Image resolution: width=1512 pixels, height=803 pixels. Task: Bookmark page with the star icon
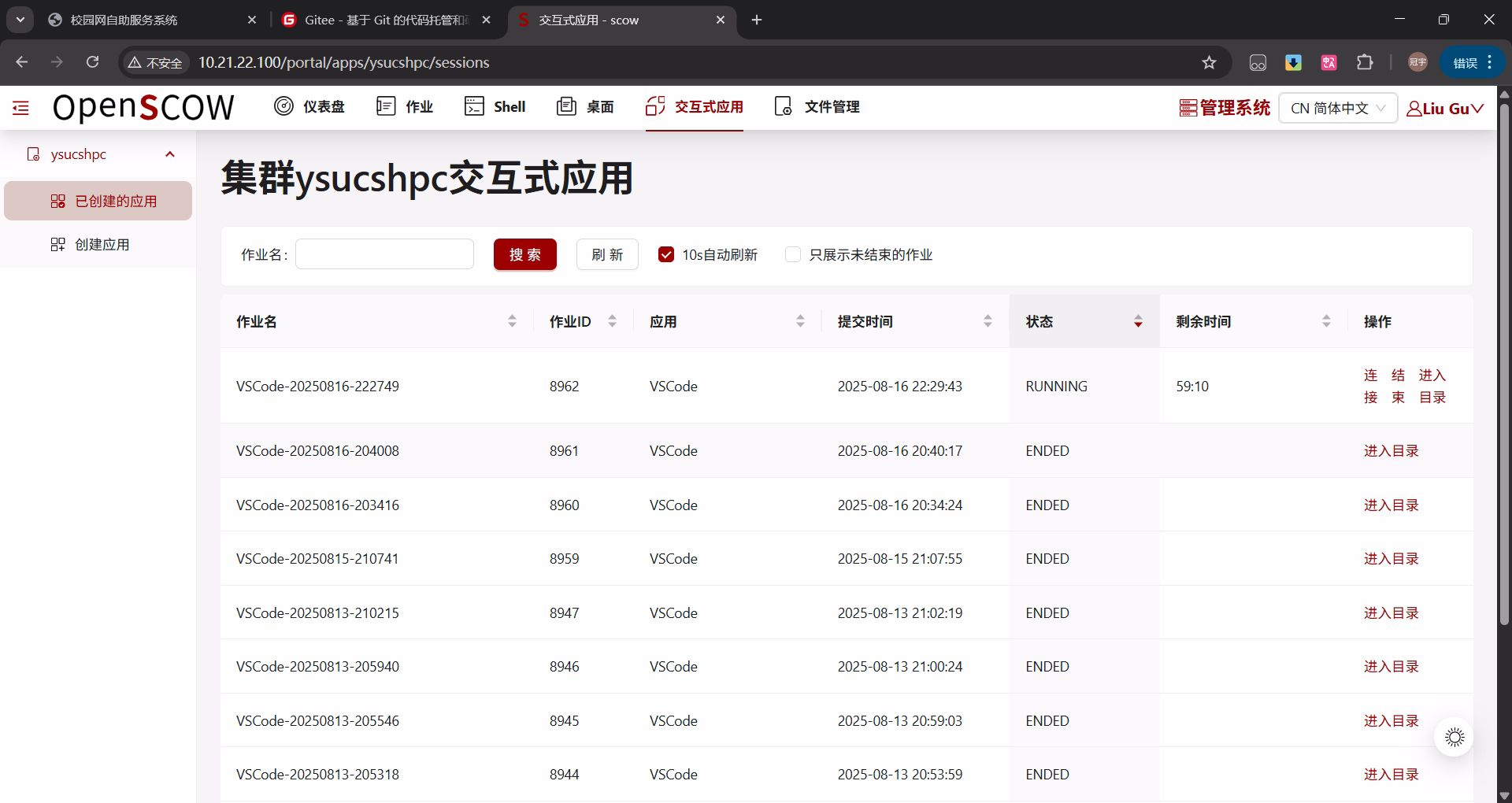pyautogui.click(x=1209, y=62)
